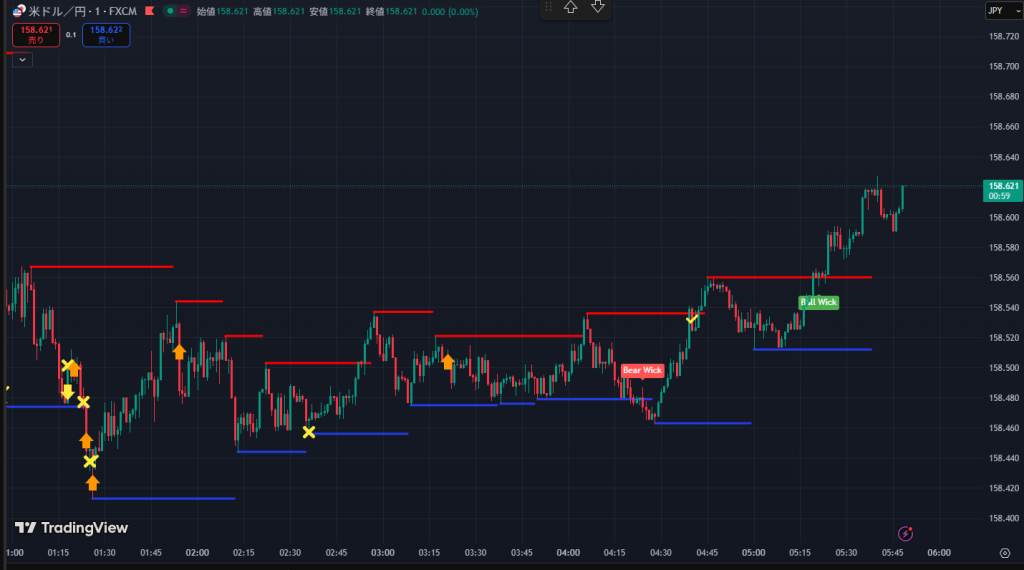
Task: Click the pink lightning bolt icon
Action: 905,534
